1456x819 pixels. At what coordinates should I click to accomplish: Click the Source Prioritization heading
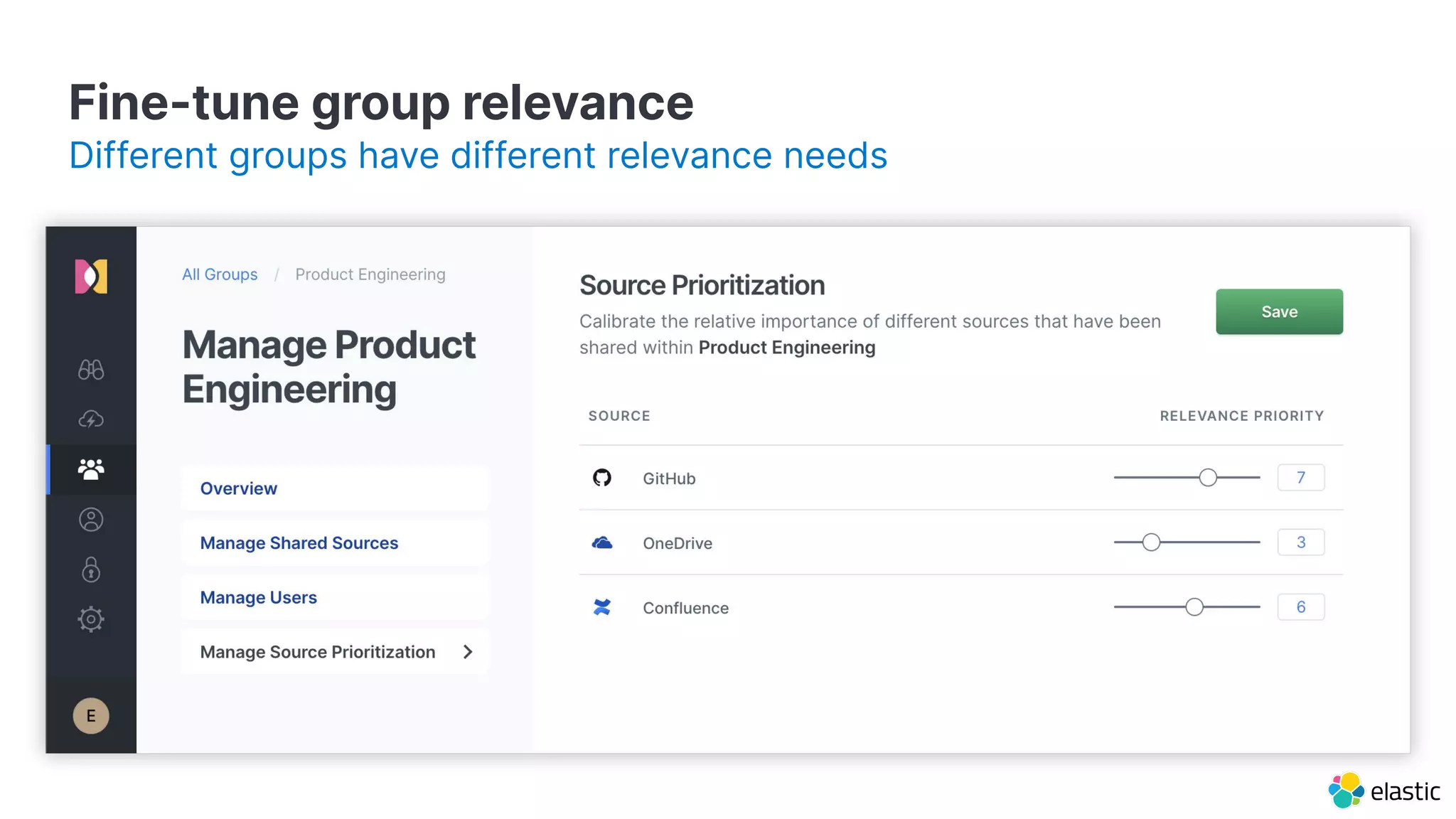click(x=702, y=285)
